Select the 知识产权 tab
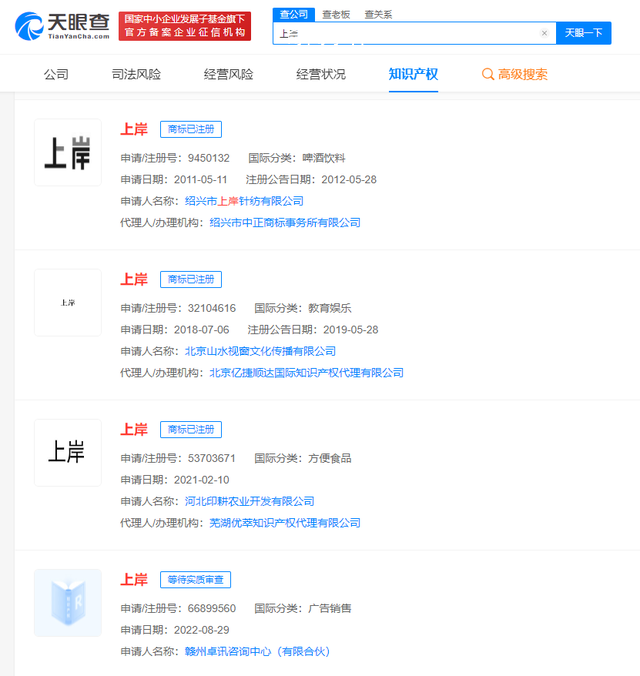Image resolution: width=640 pixels, height=676 pixels. click(x=413, y=75)
